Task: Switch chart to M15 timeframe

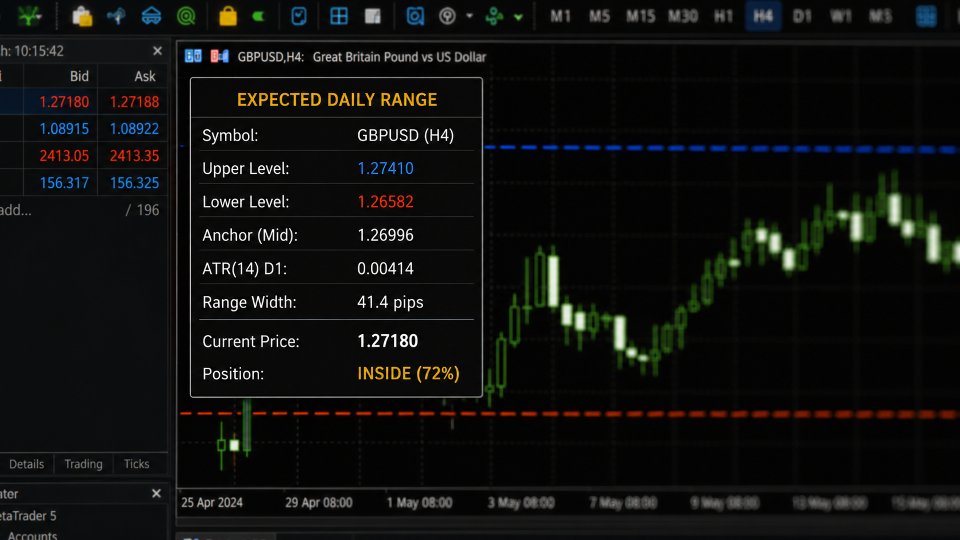Action: [x=640, y=16]
